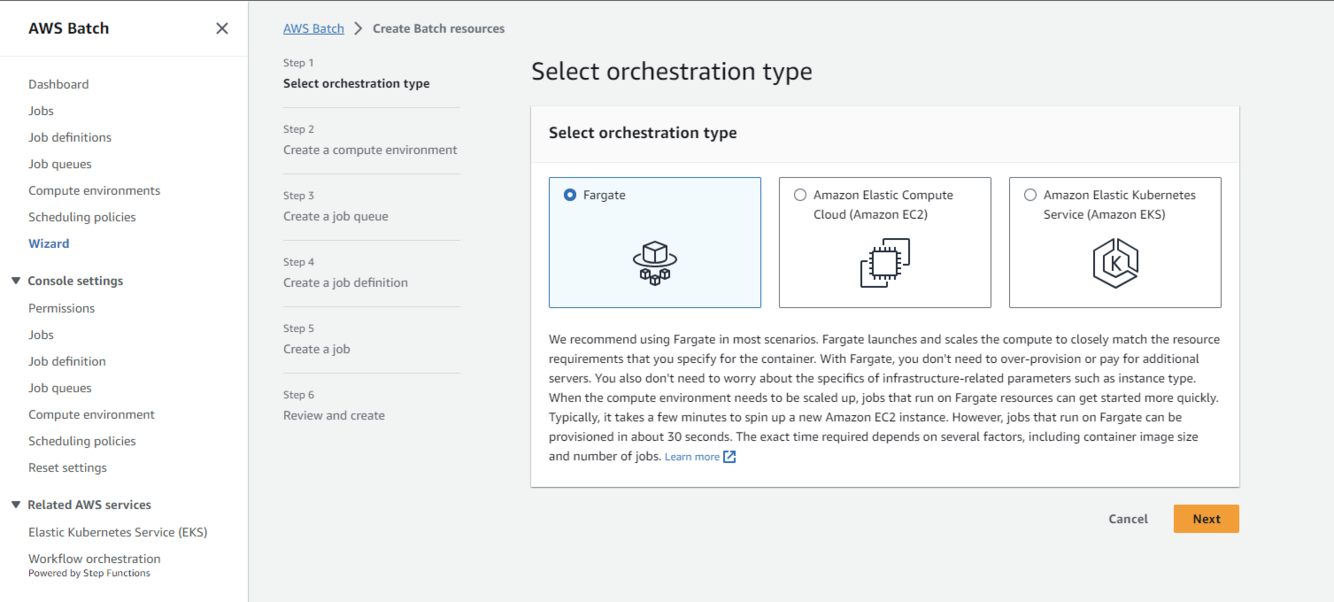The height and width of the screenshot is (602, 1334).
Task: Open Scheduling policies in main navigation
Action: (82, 217)
